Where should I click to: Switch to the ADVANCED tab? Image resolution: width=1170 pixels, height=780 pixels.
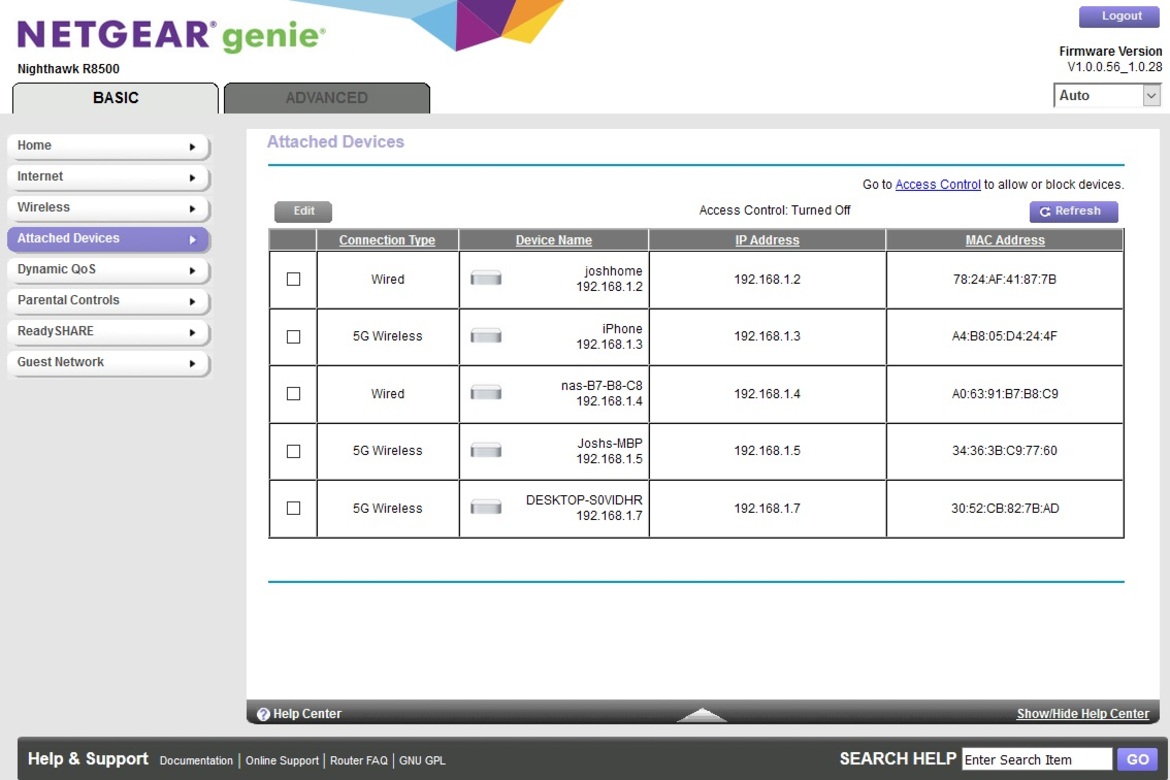327,98
